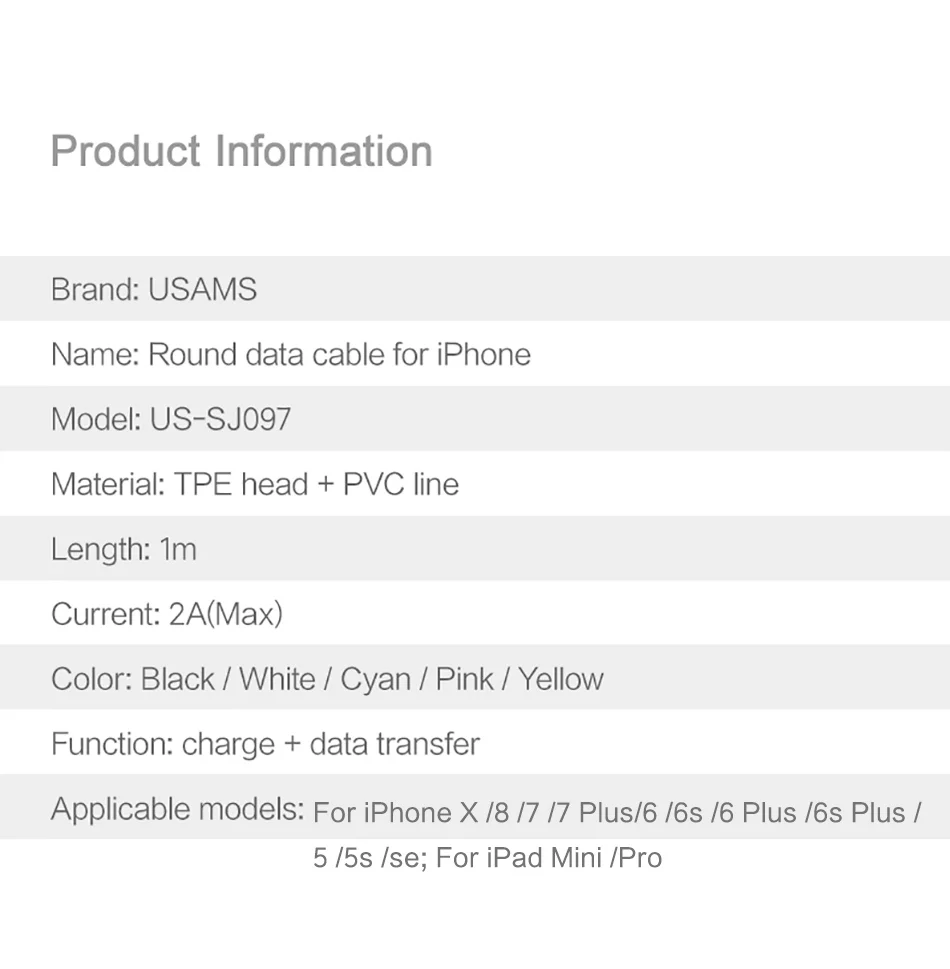This screenshot has width=950, height=969.
Task: Click the word Brand label
Action: point(94,290)
